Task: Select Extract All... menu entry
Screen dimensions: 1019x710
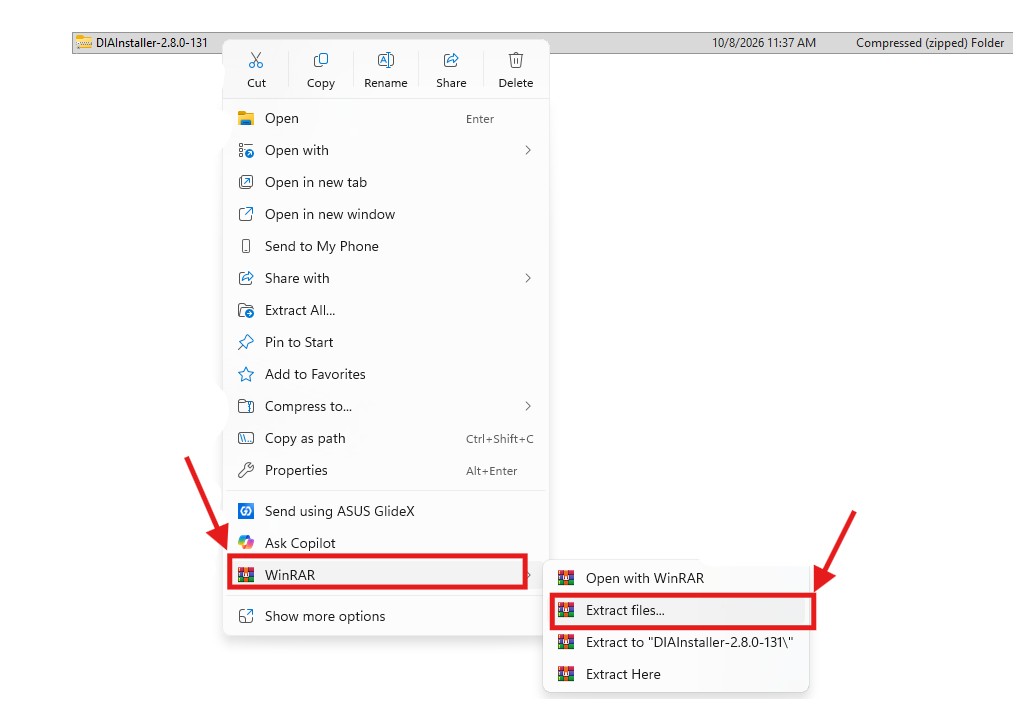Action: tap(386, 310)
